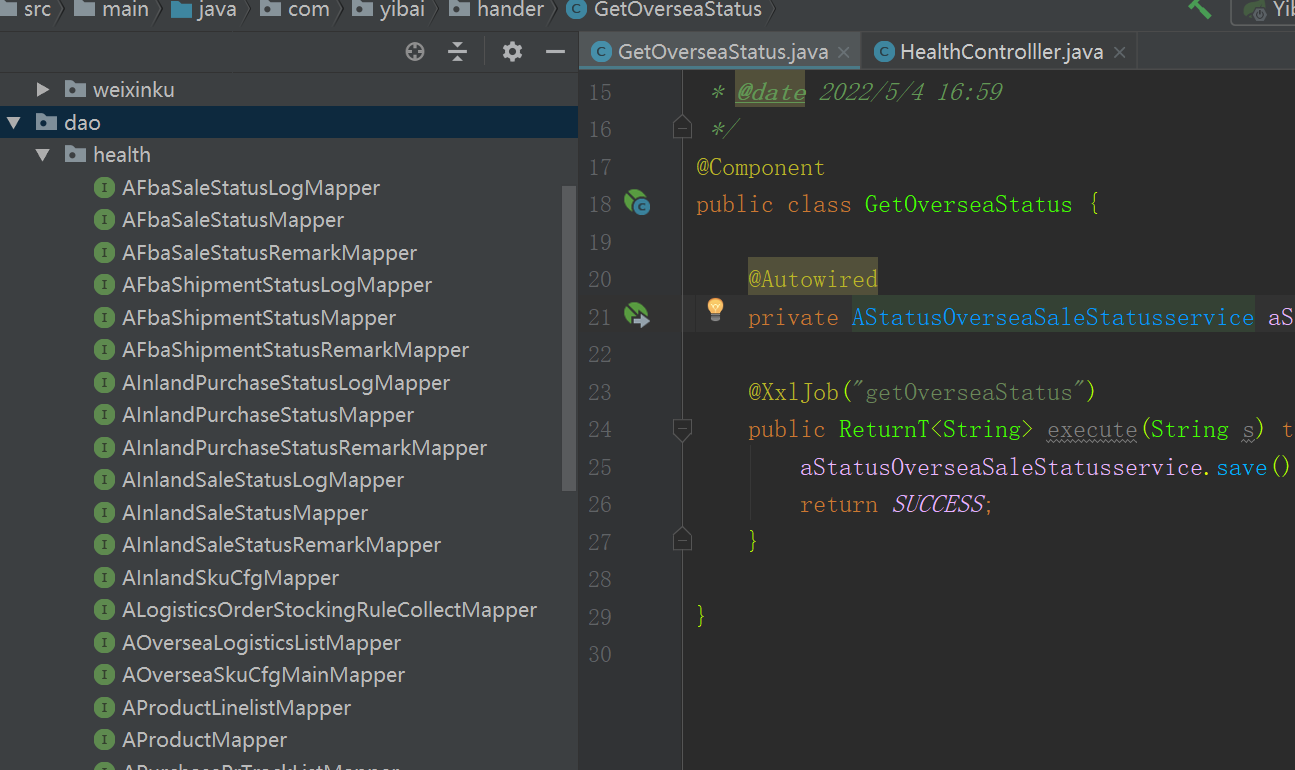
Task: Click AStatusOverseaSaleStatusservice type on line 21
Action: coord(1053,317)
